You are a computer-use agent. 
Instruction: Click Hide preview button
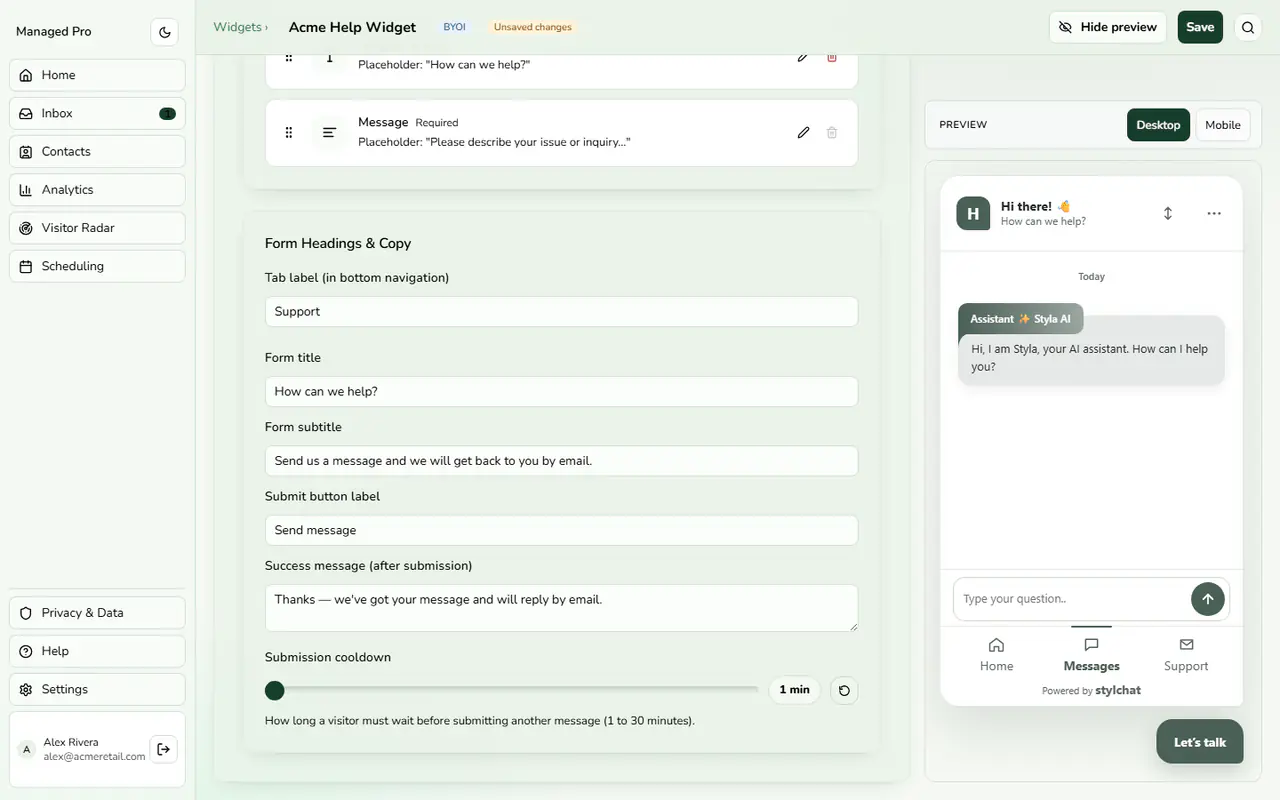coord(1108,27)
